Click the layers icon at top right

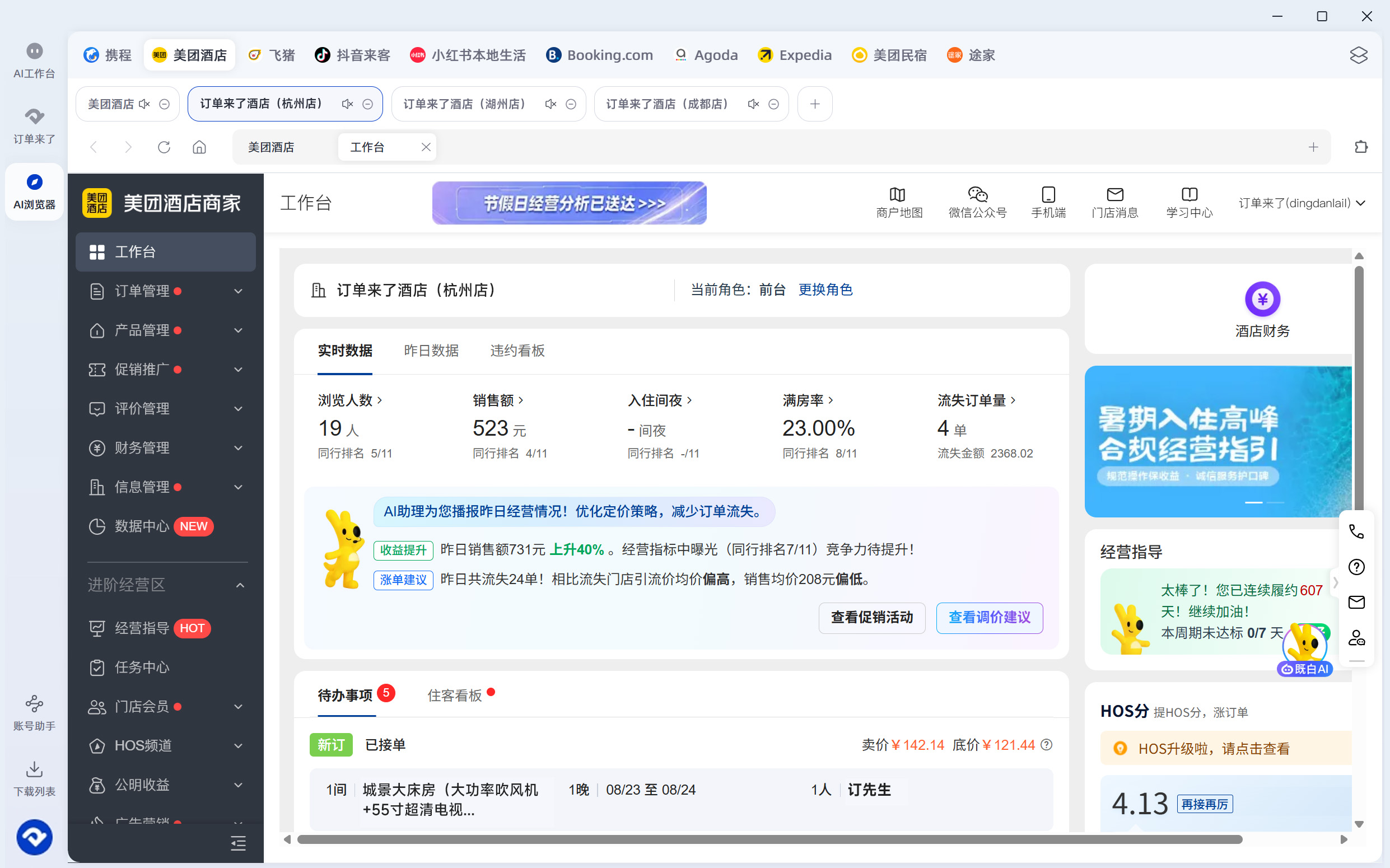click(x=1359, y=55)
